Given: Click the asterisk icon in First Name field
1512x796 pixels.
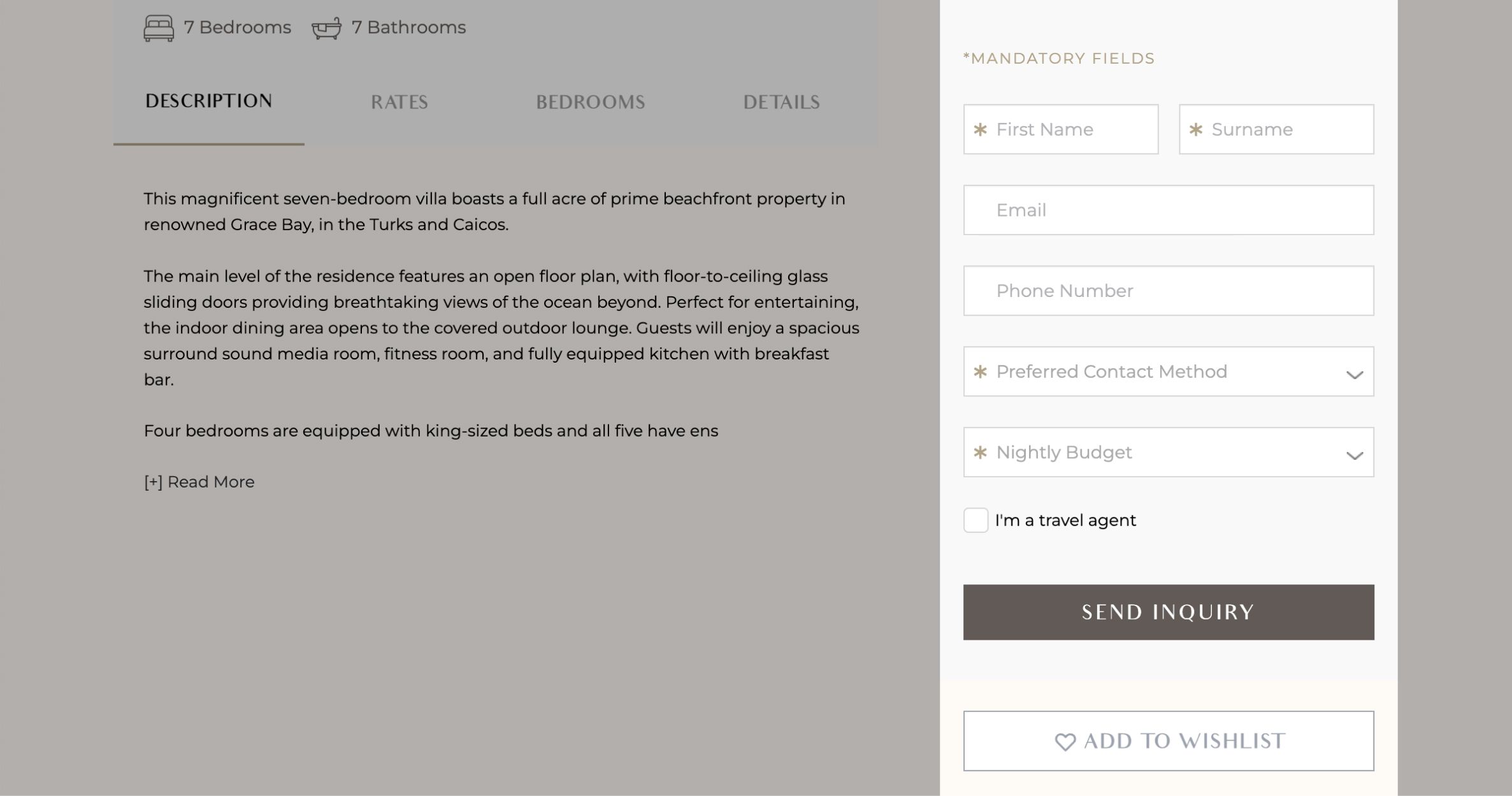Looking at the screenshot, I should 980,130.
